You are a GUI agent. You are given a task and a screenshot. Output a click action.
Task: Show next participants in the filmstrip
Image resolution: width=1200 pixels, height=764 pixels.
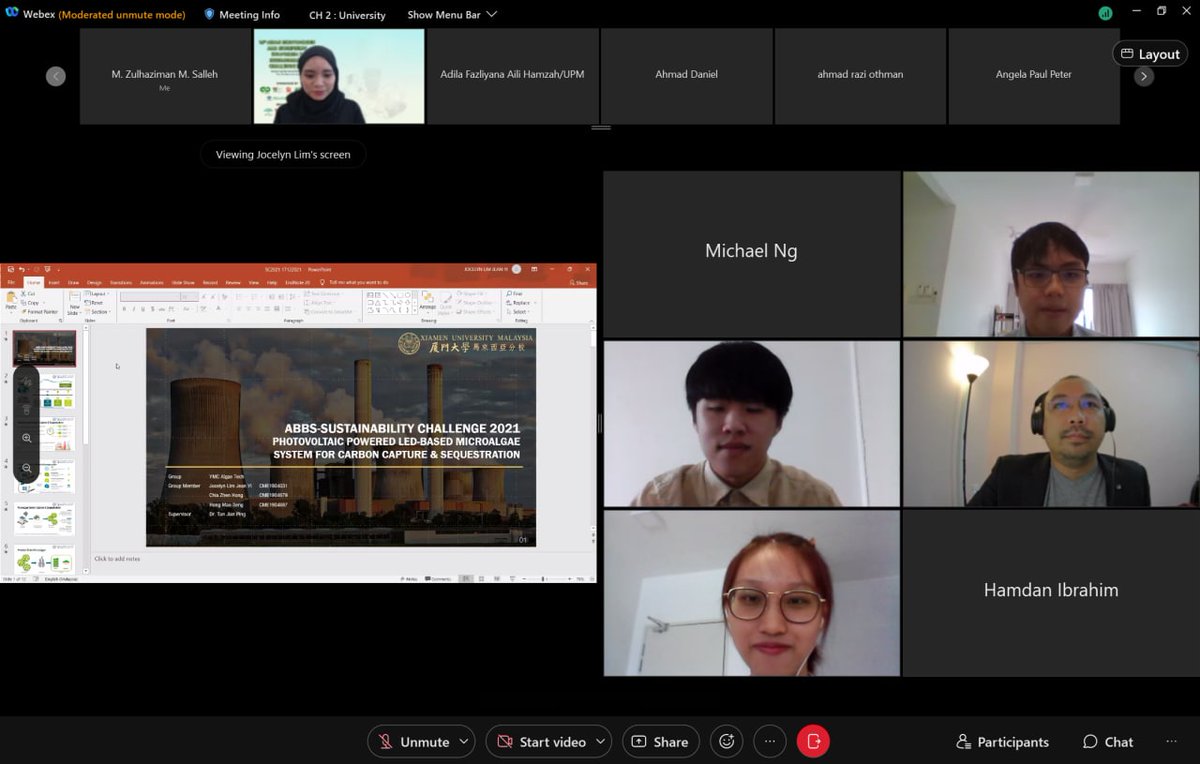coord(1144,76)
